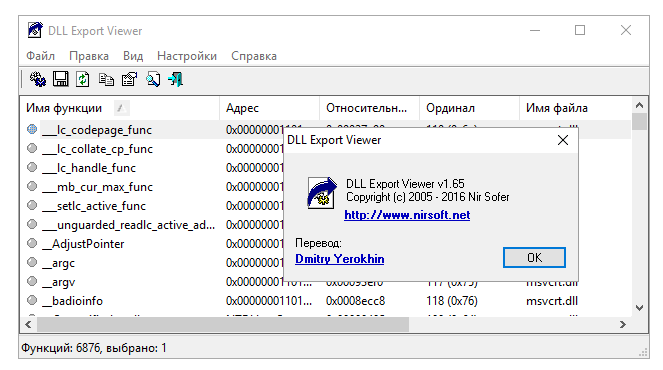Open the Правка menu
663x370 pixels.
click(x=89, y=56)
